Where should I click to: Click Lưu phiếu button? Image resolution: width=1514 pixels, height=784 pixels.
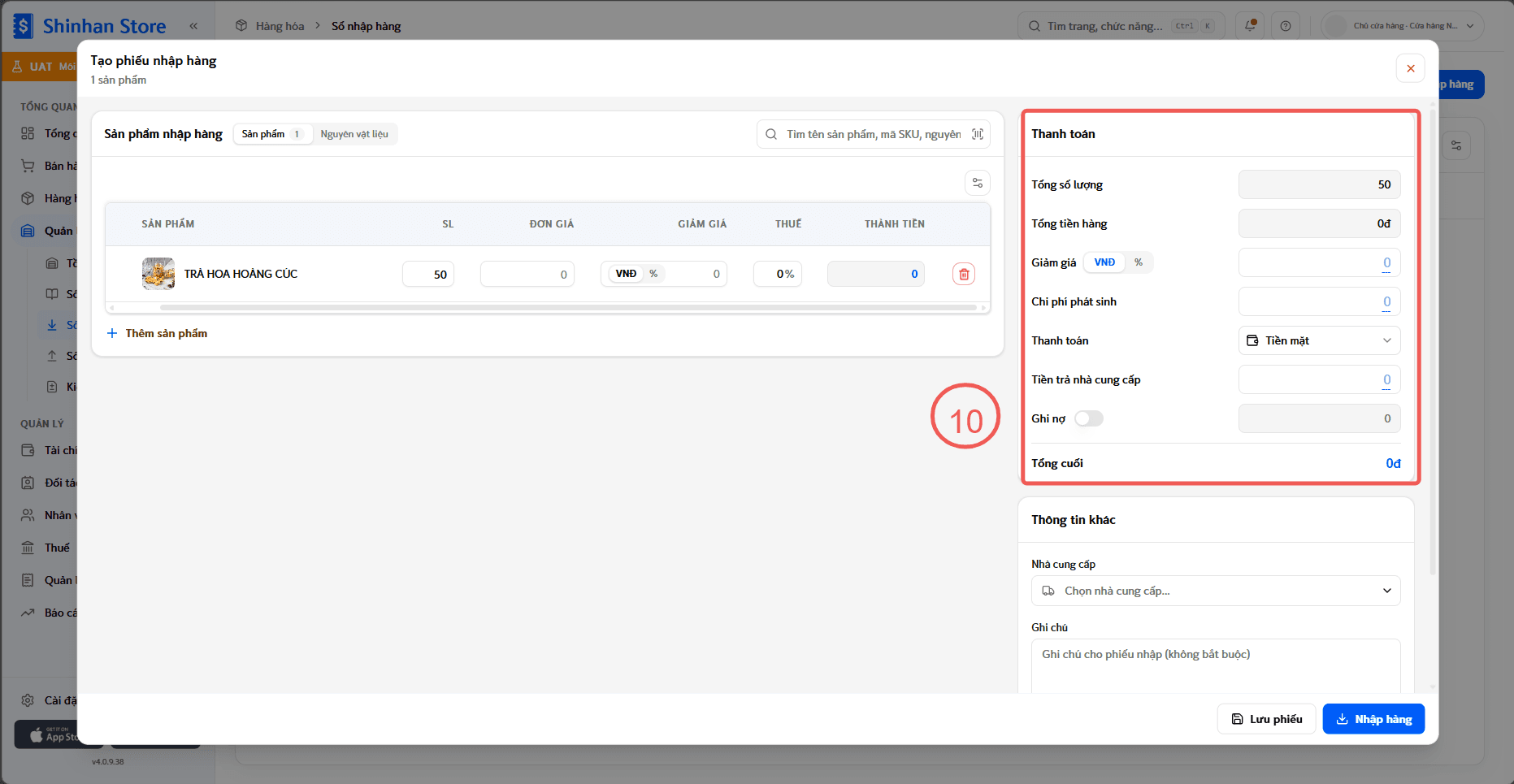[x=1266, y=719]
